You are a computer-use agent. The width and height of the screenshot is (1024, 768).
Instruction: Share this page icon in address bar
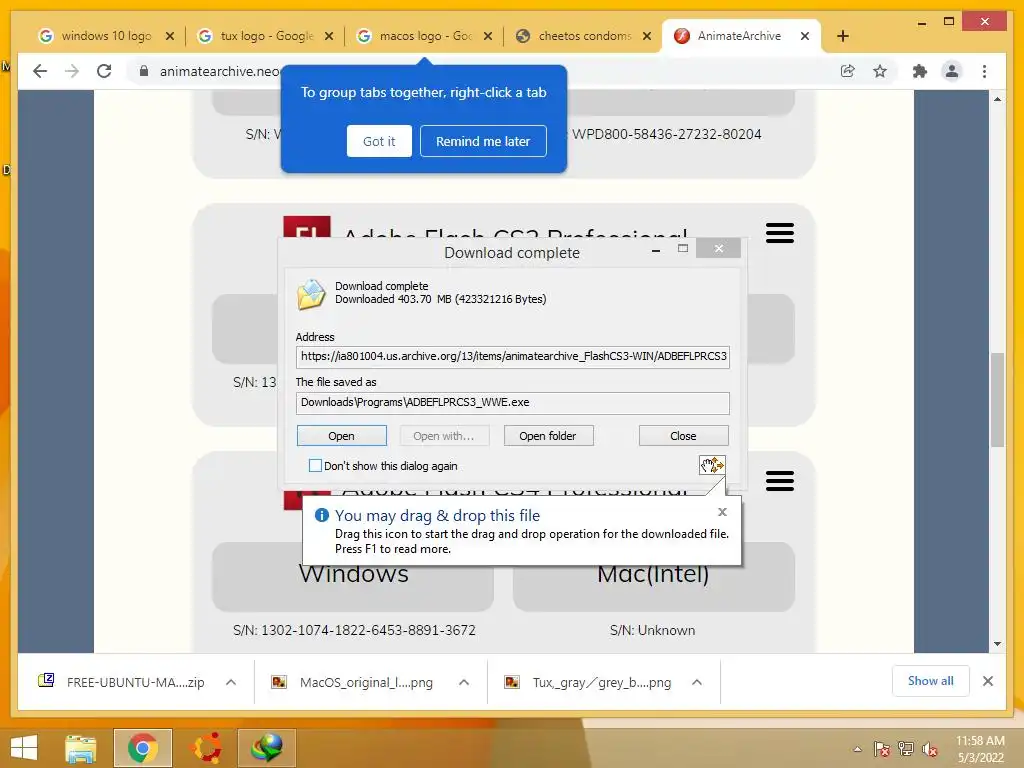(848, 71)
